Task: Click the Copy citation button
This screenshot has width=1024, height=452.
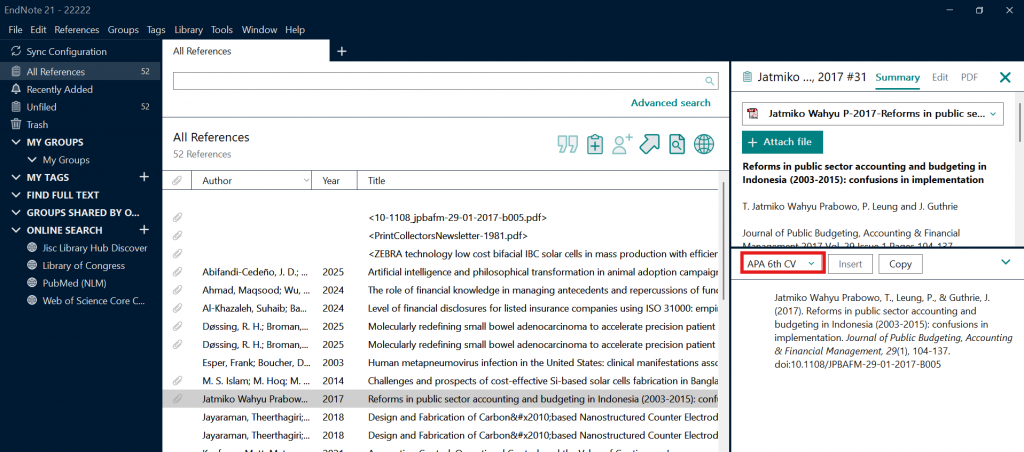Action: pos(900,264)
